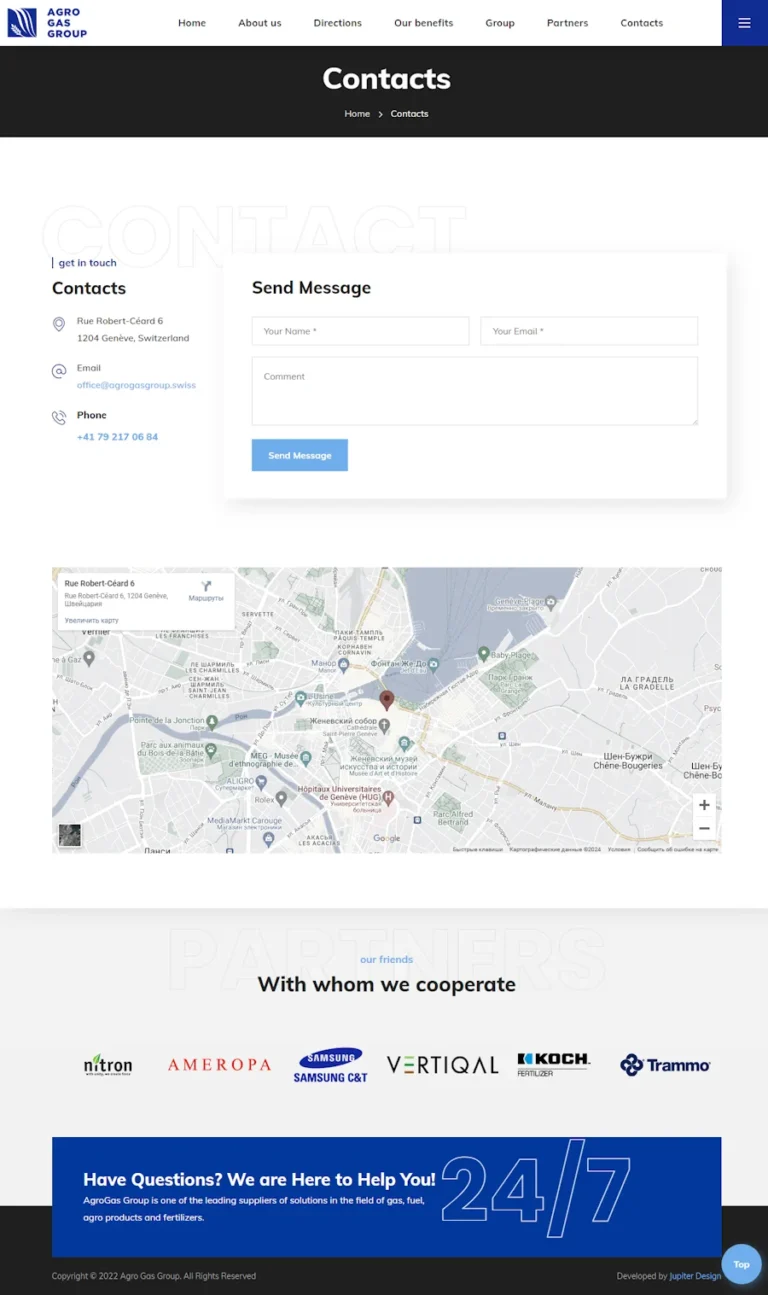Open the Home menu item
Viewport: 768px width, 1295px height.
[192, 23]
